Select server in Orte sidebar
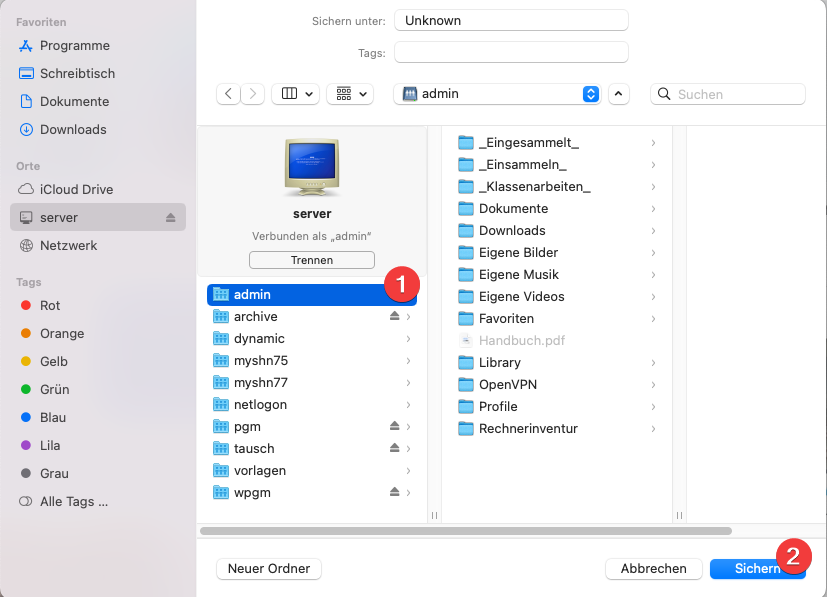The image size is (827, 597). click(98, 217)
